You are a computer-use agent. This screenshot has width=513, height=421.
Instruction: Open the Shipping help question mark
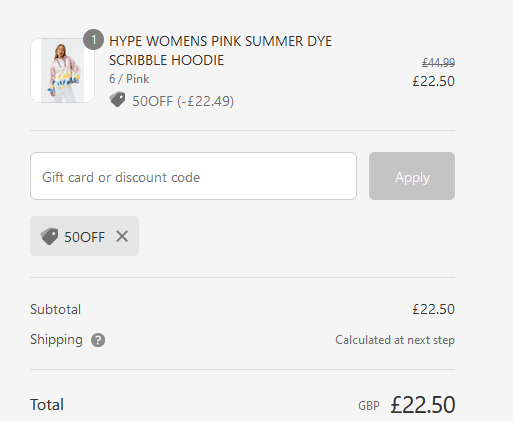[98, 340]
